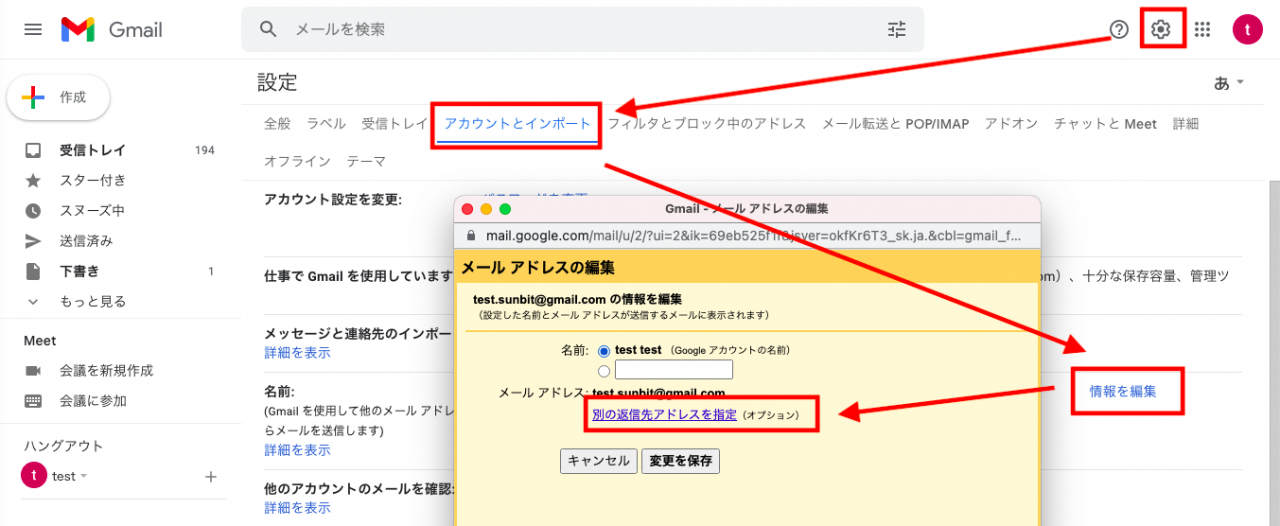1280x526 pixels.
Task: Click the Hangouts test avatar
Action: [33, 476]
